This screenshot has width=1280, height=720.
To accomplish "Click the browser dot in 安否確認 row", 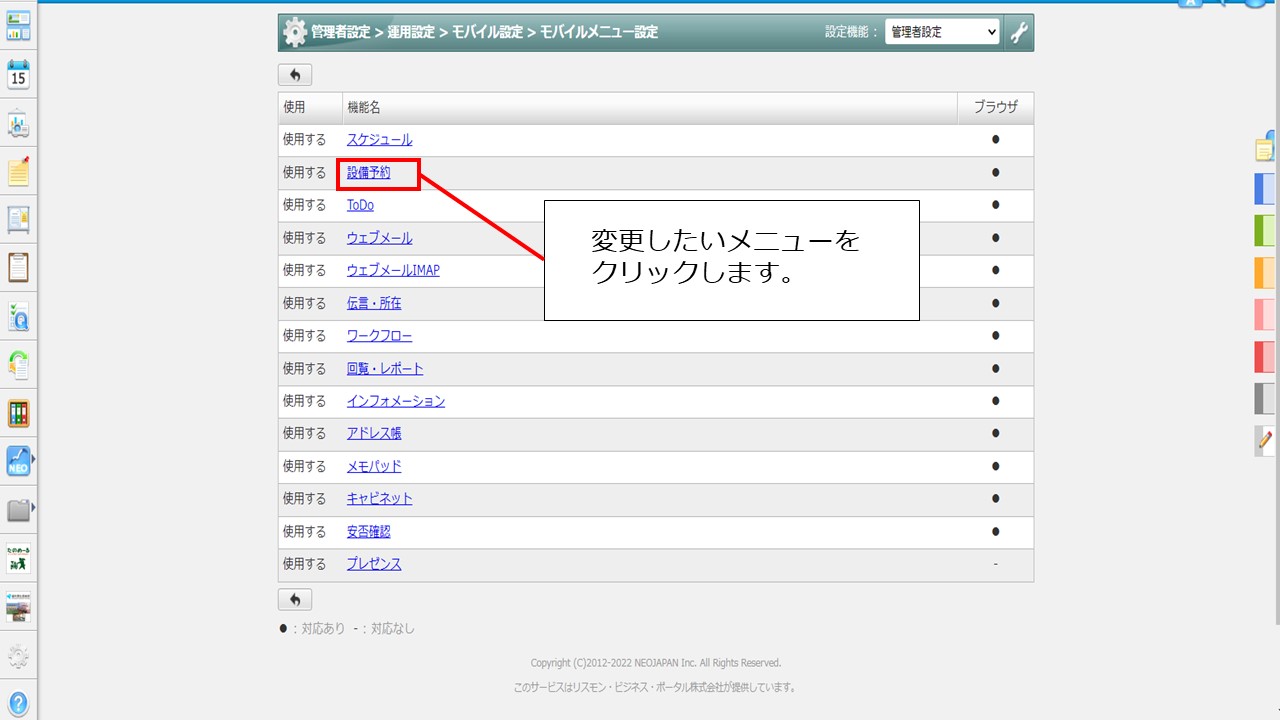I will [995, 532].
